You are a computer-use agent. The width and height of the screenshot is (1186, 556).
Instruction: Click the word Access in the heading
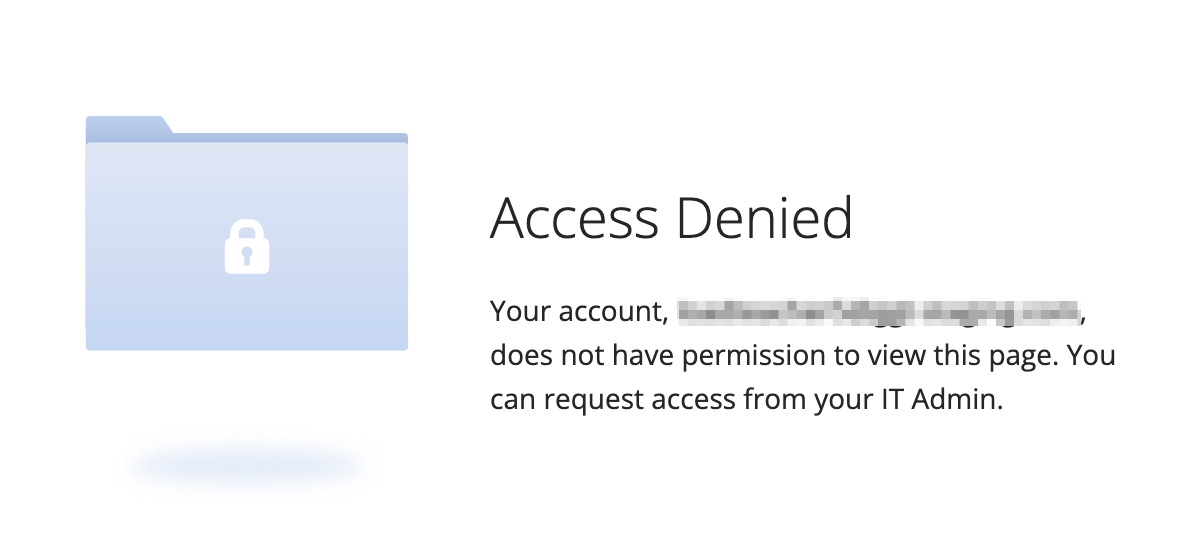pos(575,218)
